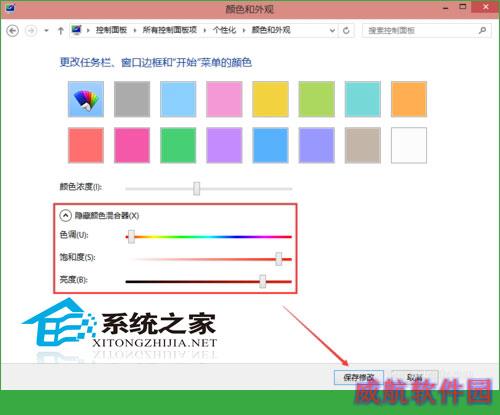
Task: Pick the light sky-blue swatch in top row
Action: pos(178,99)
